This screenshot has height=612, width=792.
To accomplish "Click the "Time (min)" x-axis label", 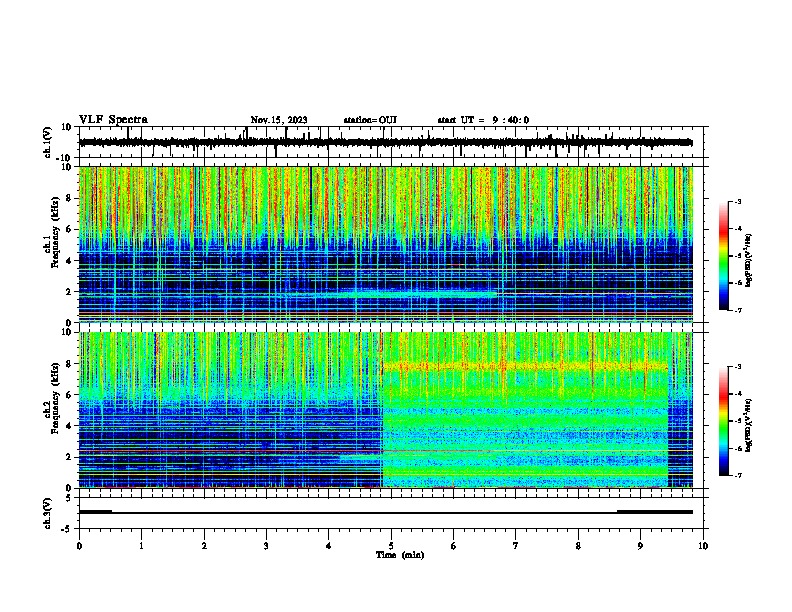I will pos(400,555).
